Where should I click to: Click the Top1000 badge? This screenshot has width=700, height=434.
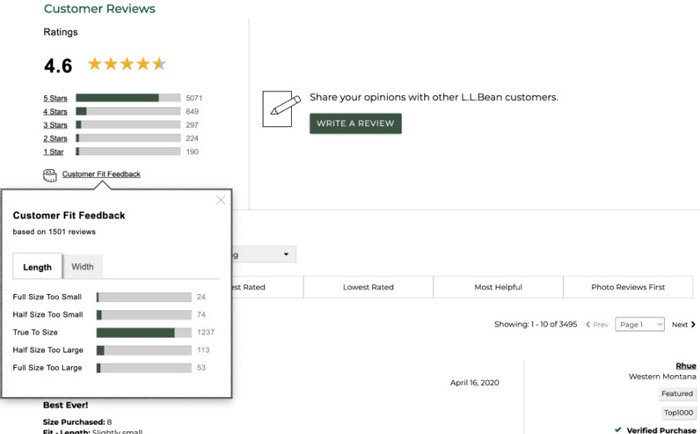(678, 413)
